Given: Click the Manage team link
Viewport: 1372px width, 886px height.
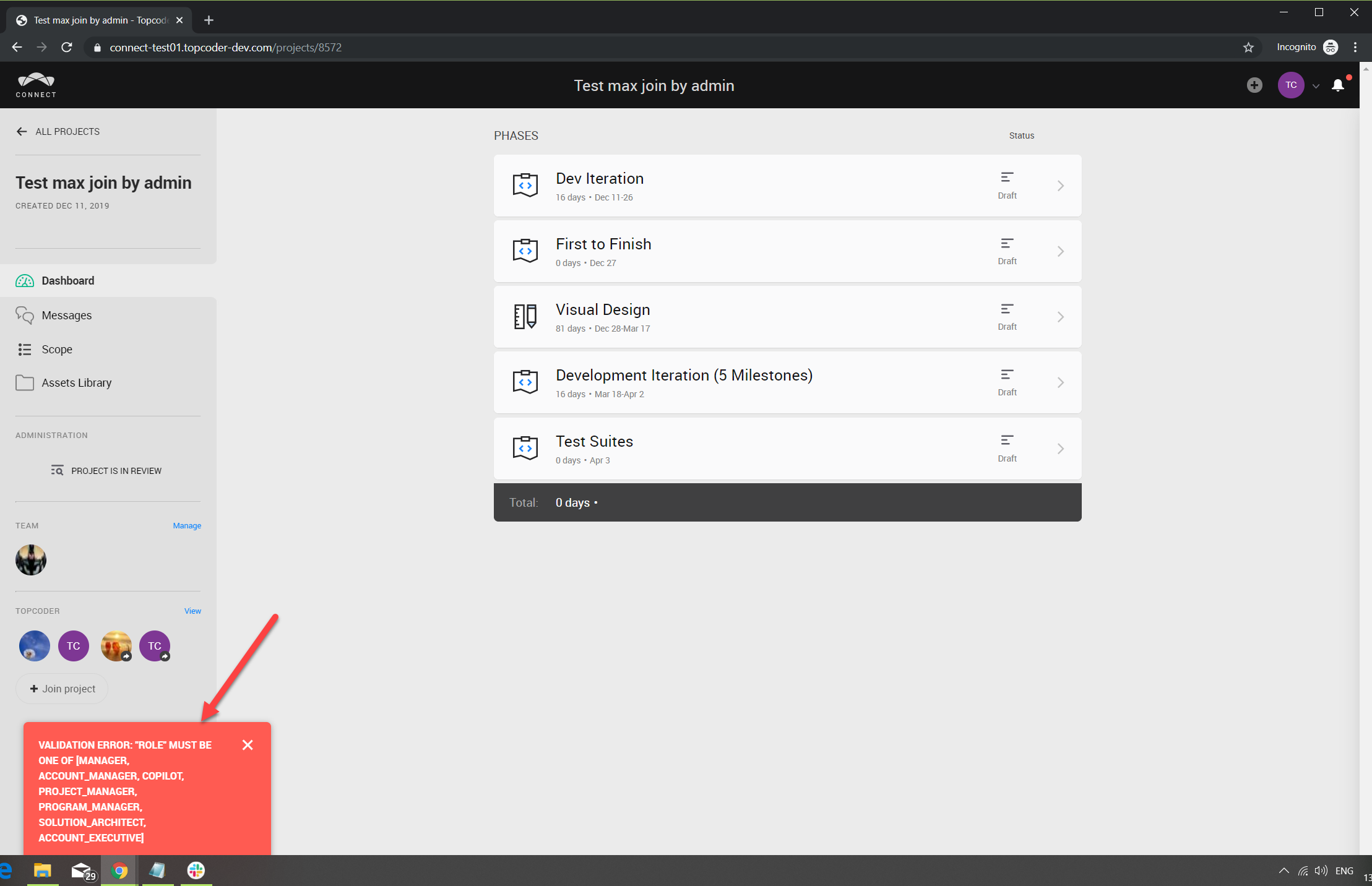Looking at the screenshot, I should [x=187, y=525].
